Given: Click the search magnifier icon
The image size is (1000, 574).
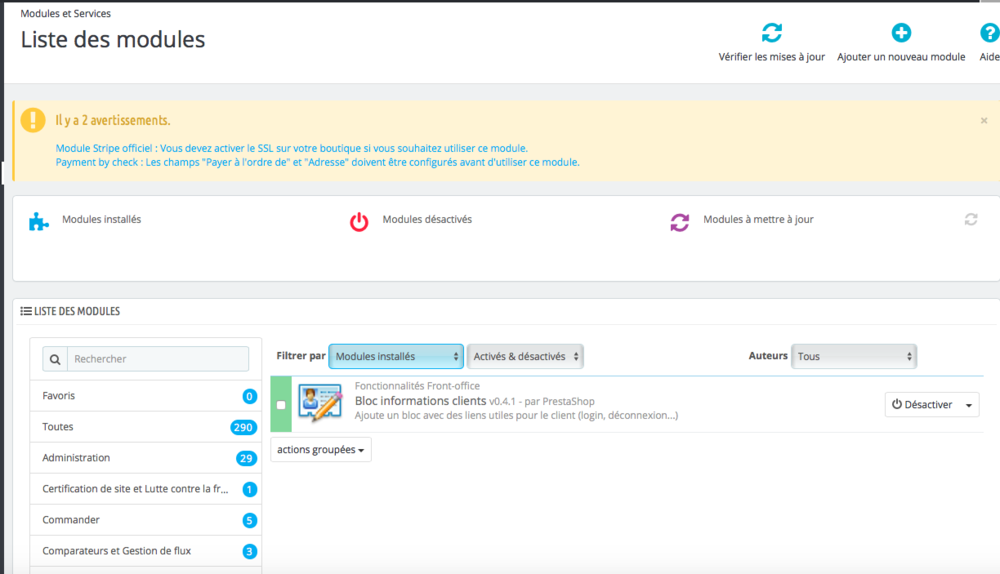Looking at the screenshot, I should (x=55, y=359).
